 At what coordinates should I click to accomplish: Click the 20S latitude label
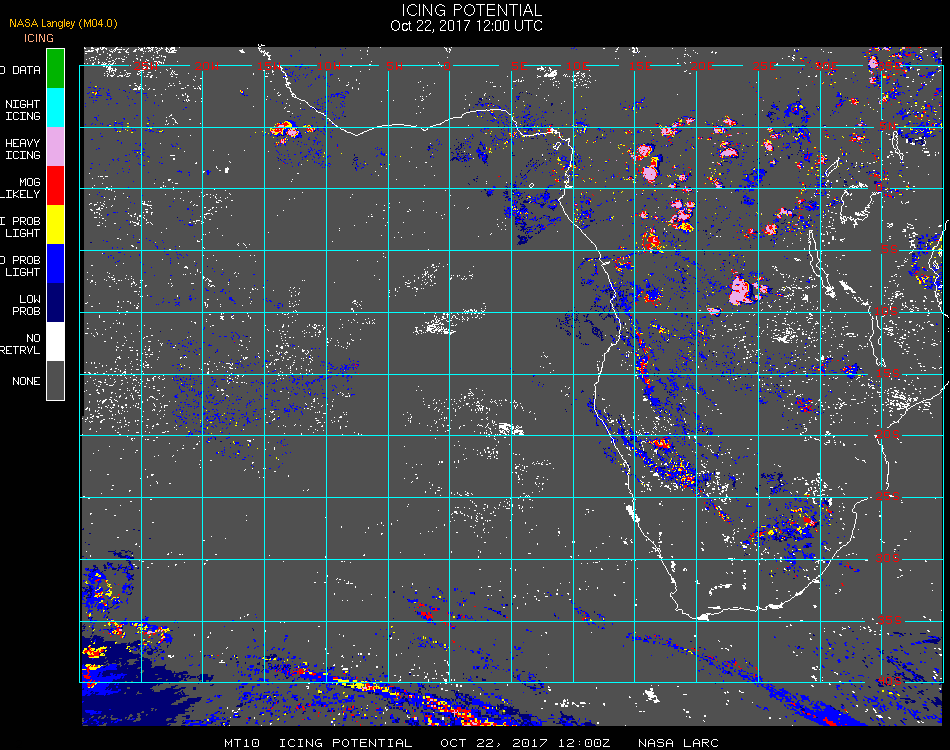[x=888, y=434]
